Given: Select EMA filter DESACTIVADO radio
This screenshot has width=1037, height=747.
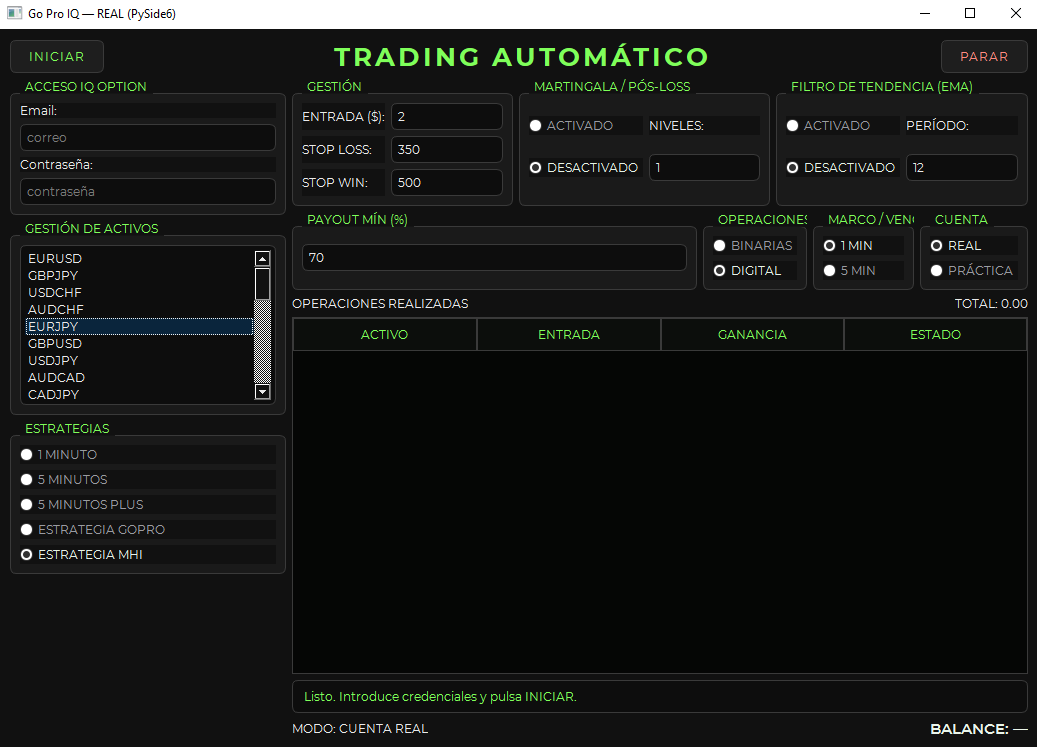Looking at the screenshot, I should tap(842, 168).
